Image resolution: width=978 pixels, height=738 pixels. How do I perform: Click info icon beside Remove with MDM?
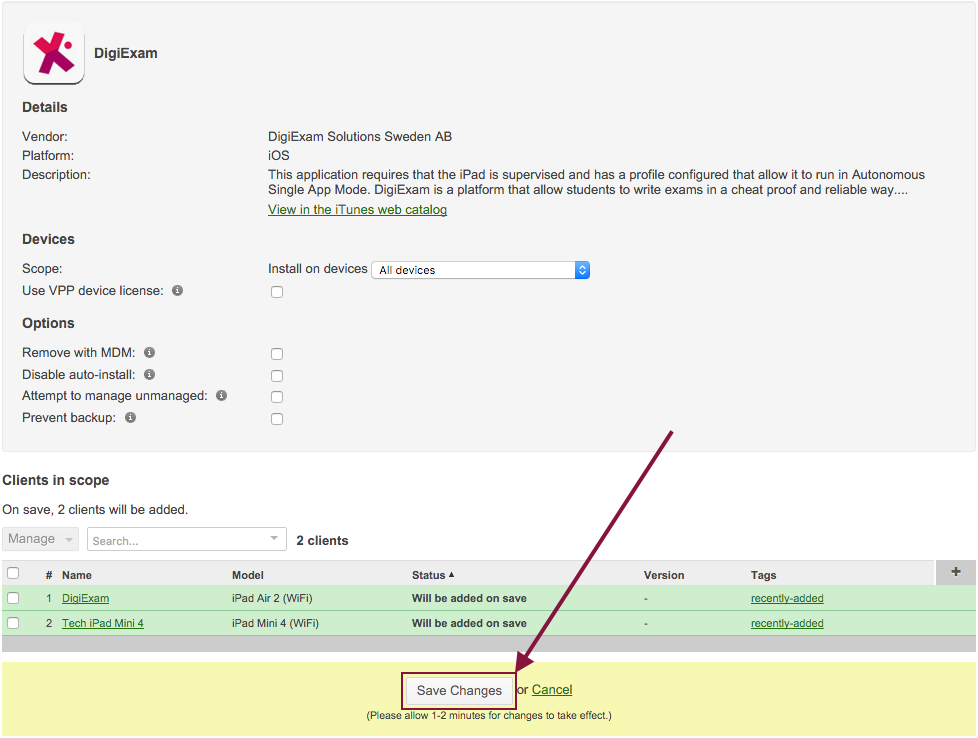point(150,352)
